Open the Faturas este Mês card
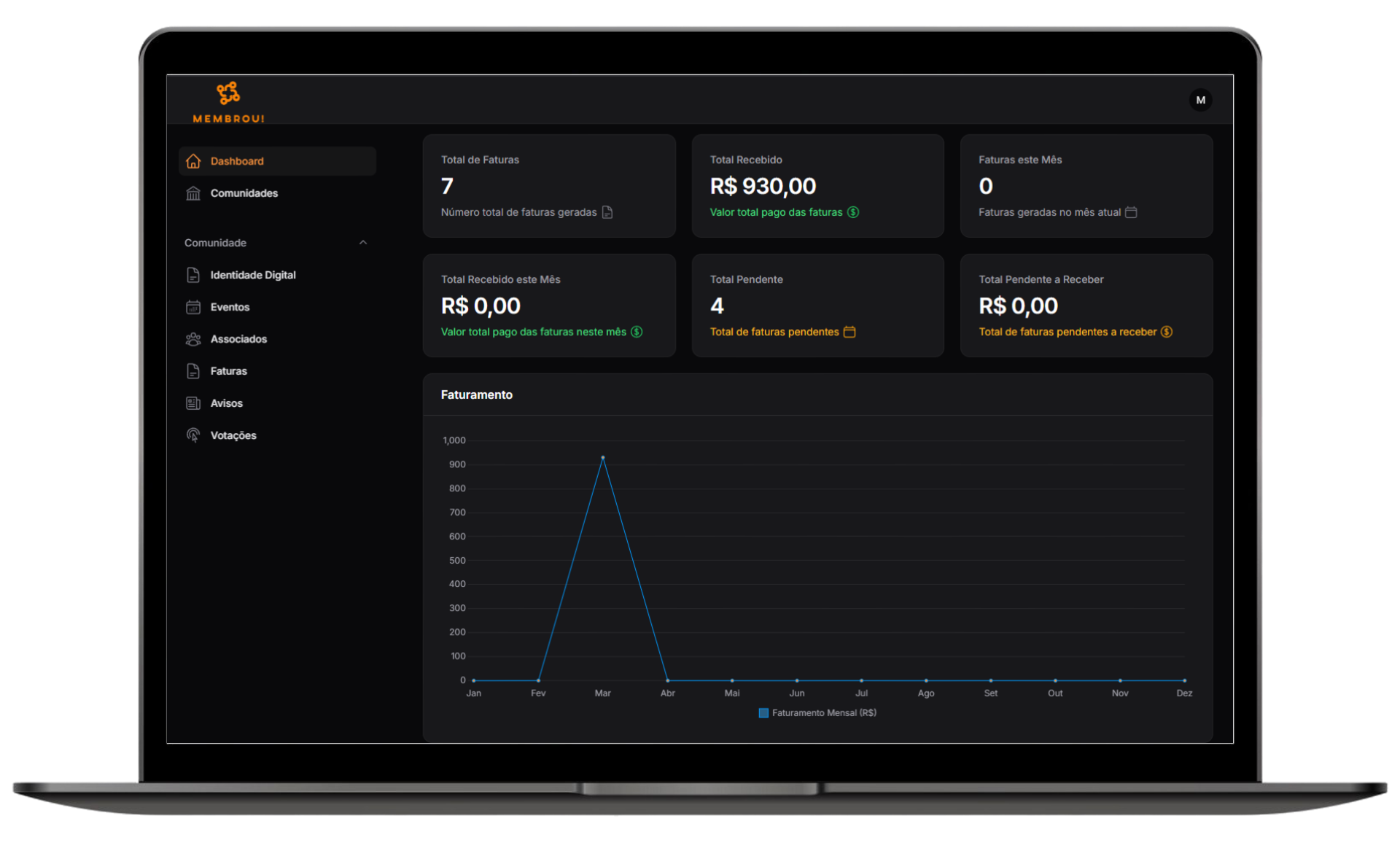The image size is (1400, 856). point(1086,185)
